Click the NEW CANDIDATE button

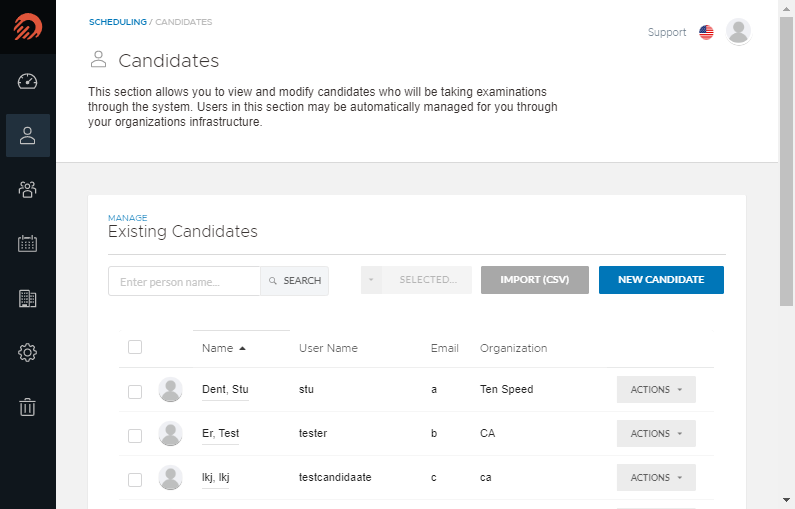pos(661,280)
